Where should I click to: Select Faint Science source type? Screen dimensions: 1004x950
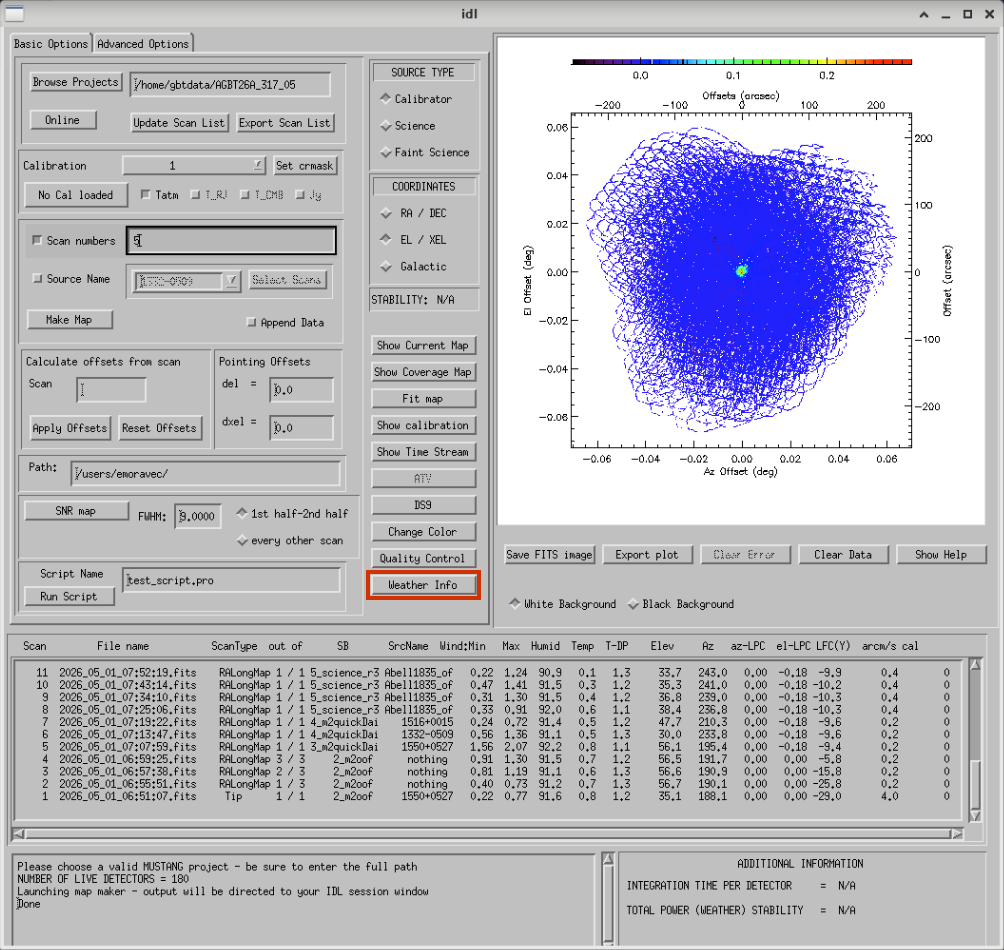click(x=385, y=152)
